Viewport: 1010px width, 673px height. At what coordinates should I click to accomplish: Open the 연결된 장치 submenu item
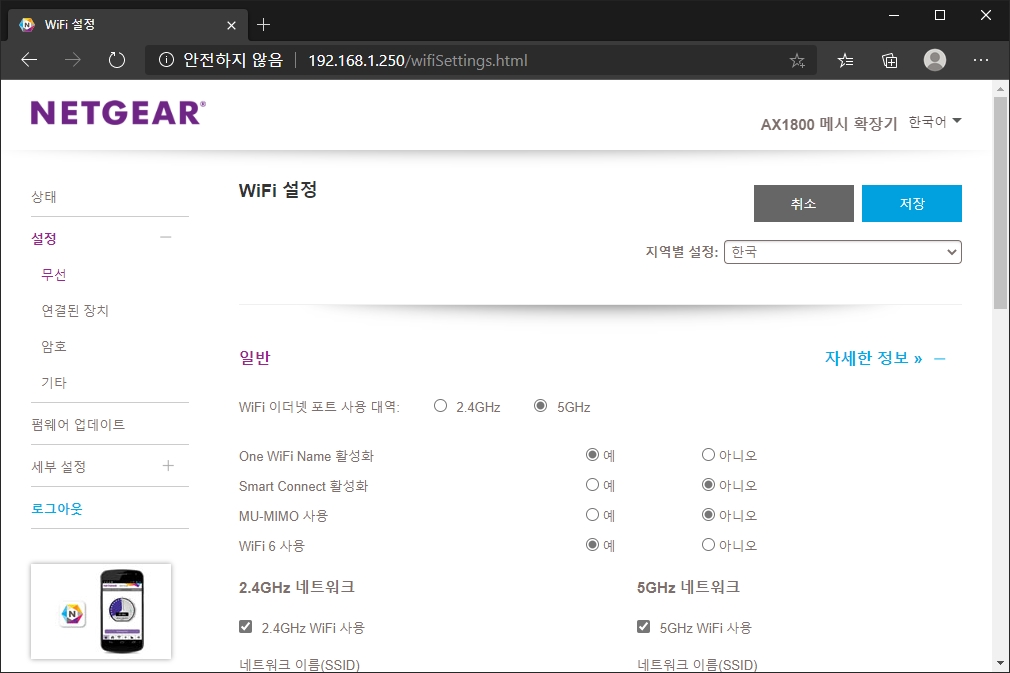pos(75,310)
